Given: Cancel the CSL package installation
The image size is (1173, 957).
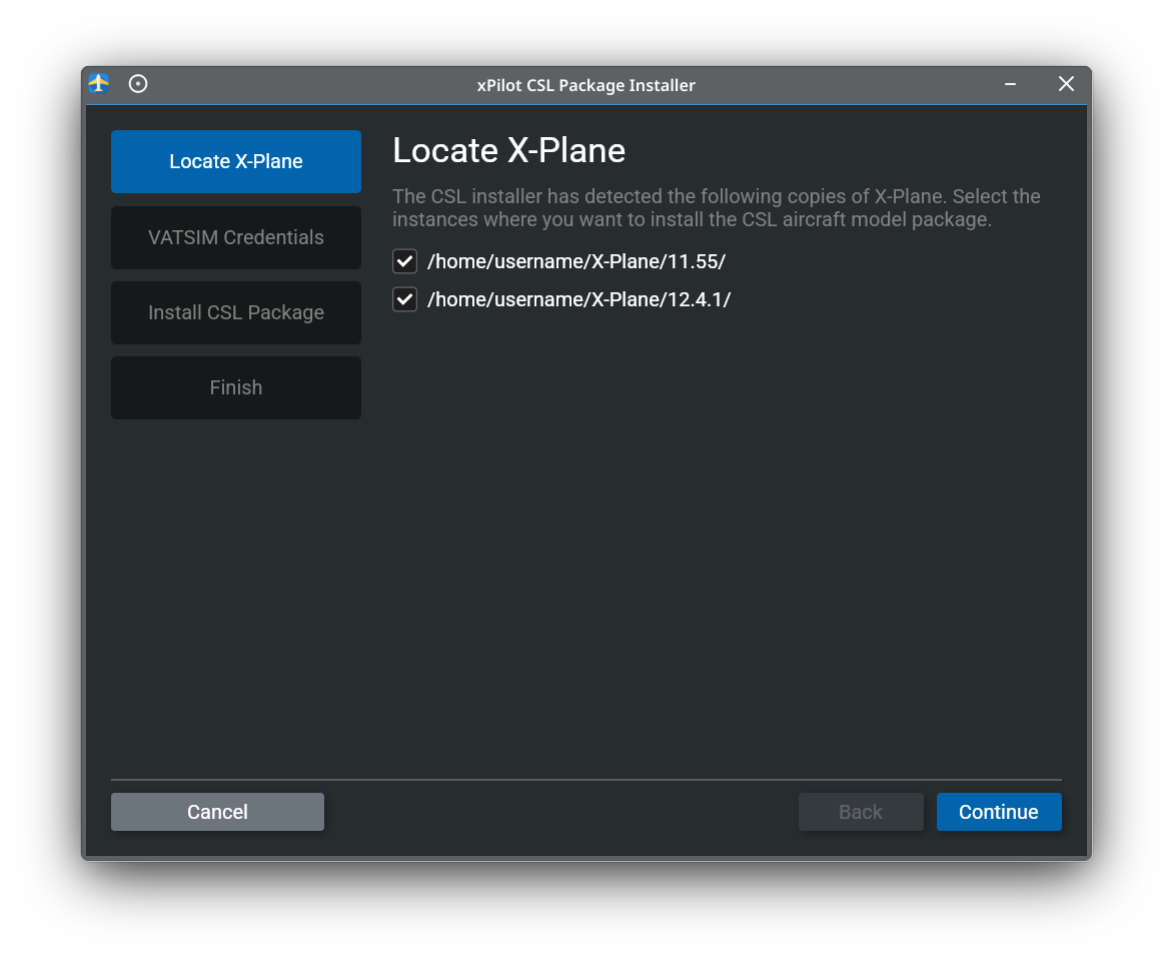Looking at the screenshot, I should pos(217,811).
